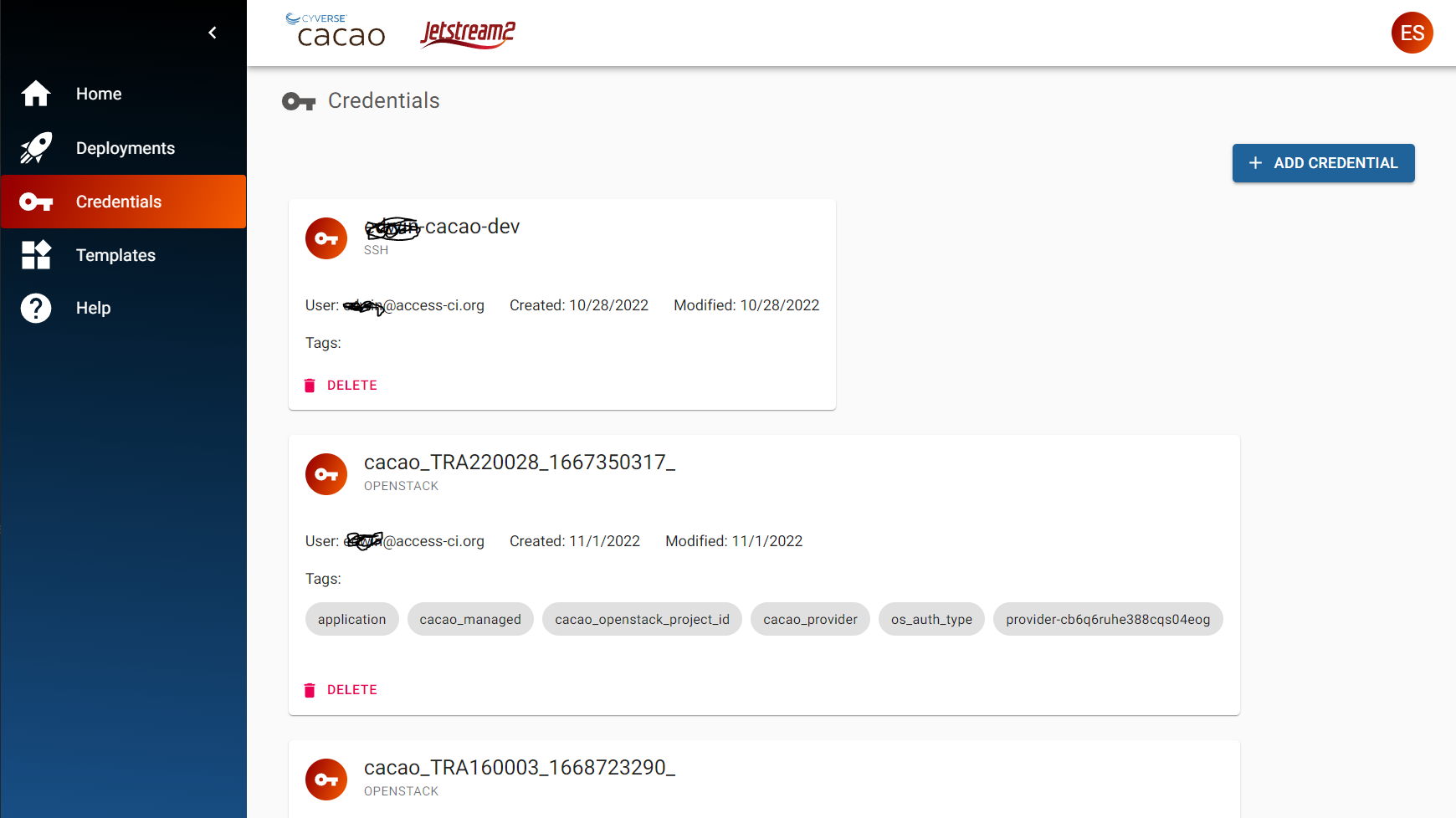Image resolution: width=1456 pixels, height=818 pixels.
Task: Click the Home house icon in sidebar
Action: 36,94
